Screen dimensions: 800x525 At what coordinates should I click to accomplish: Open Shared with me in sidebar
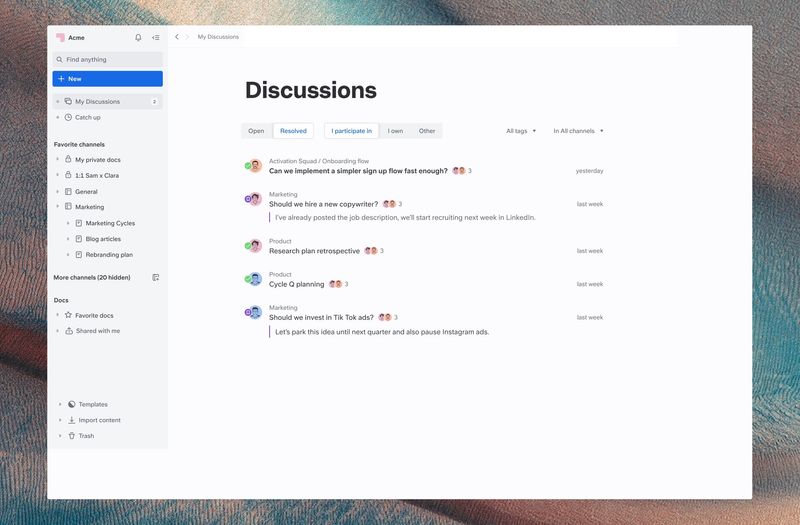click(x=98, y=331)
